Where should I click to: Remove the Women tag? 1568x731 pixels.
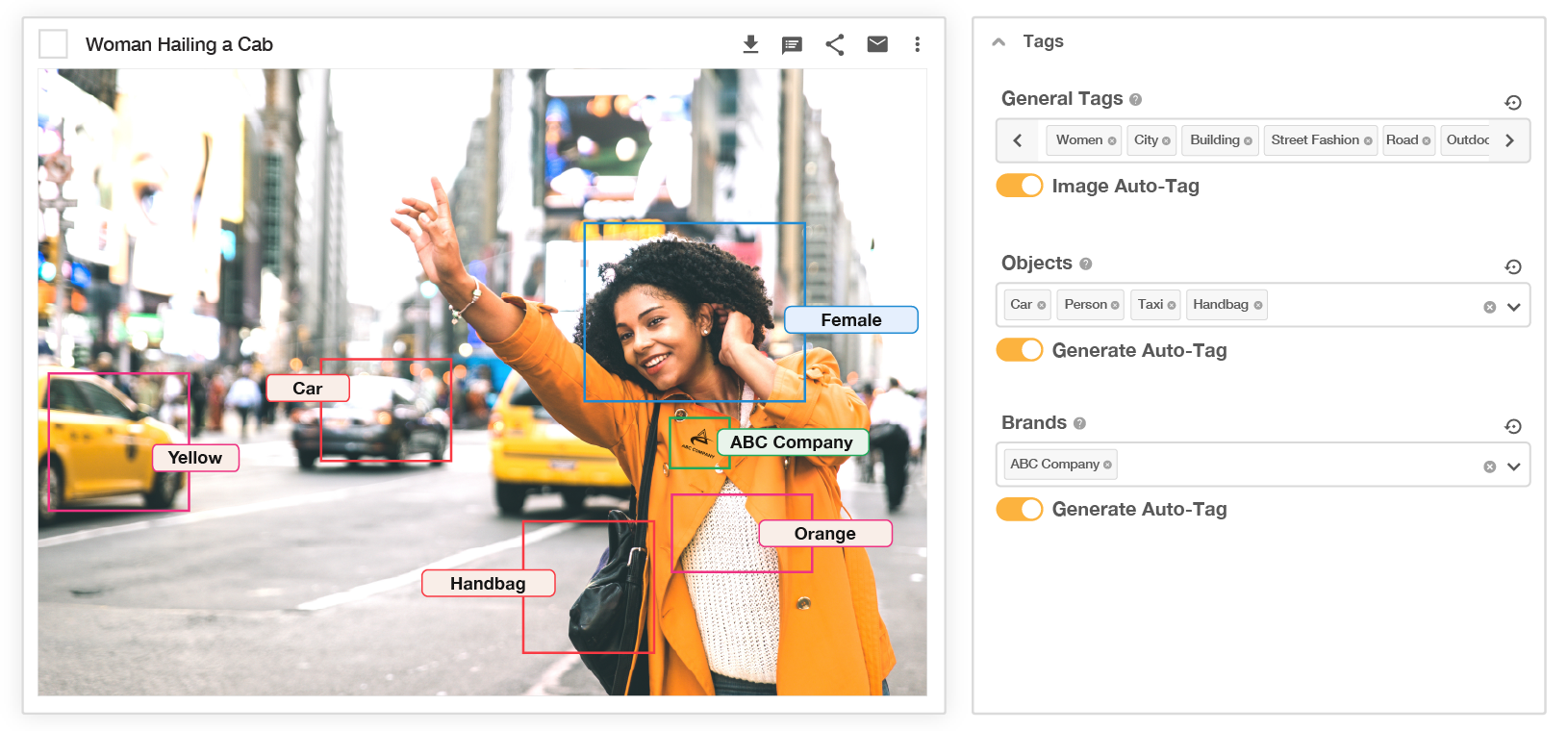1112,141
